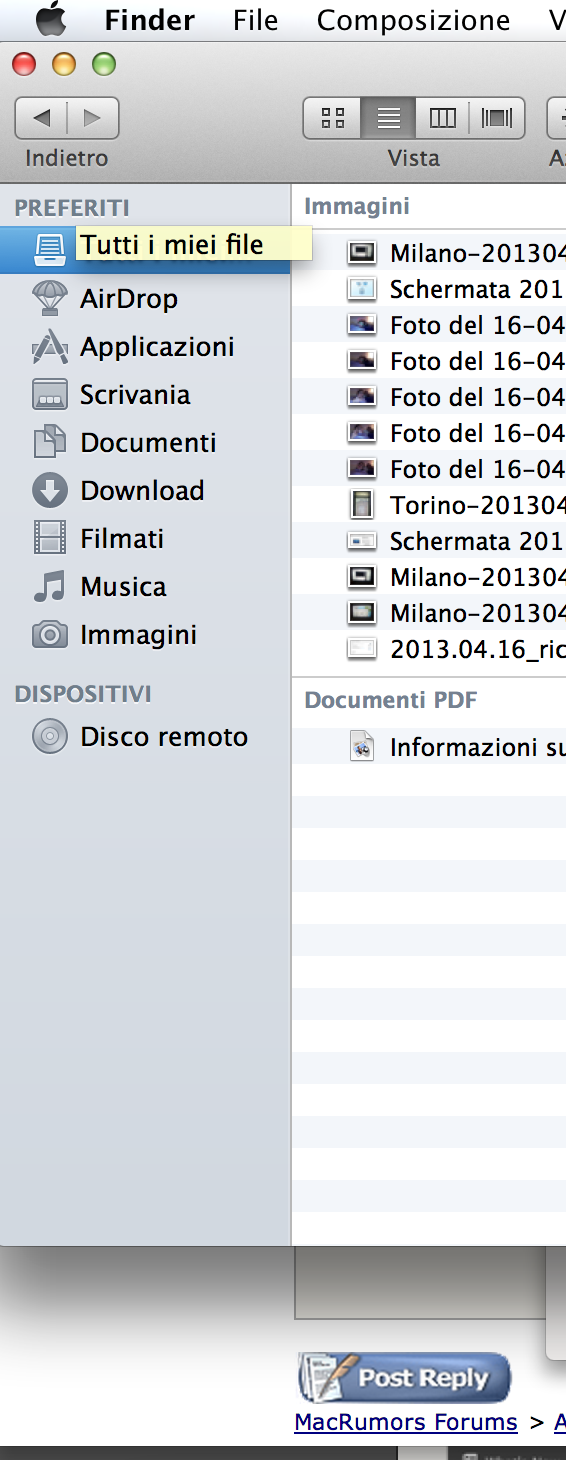Select Applicazioni icon in sidebar
Viewport: 566px width, 1460px height.
(x=50, y=347)
